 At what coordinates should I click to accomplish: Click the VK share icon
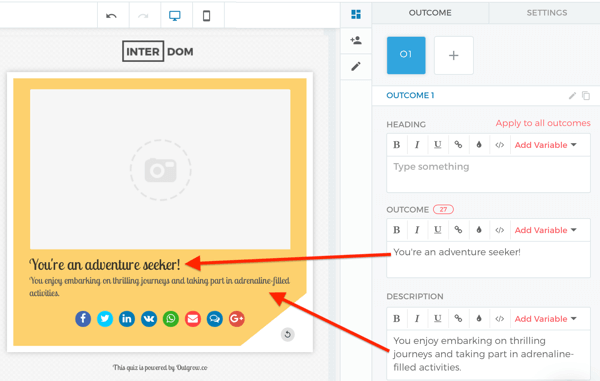tap(149, 319)
